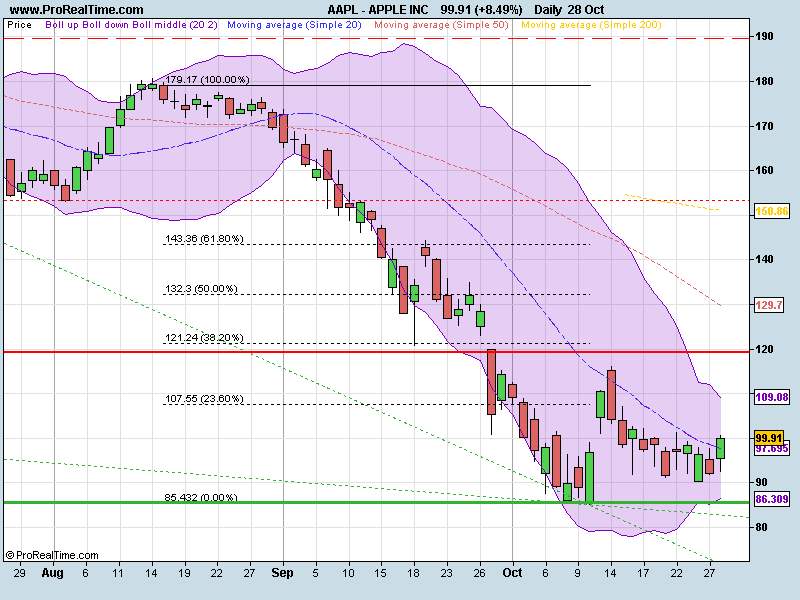Click the 80 price axis label

point(761,527)
